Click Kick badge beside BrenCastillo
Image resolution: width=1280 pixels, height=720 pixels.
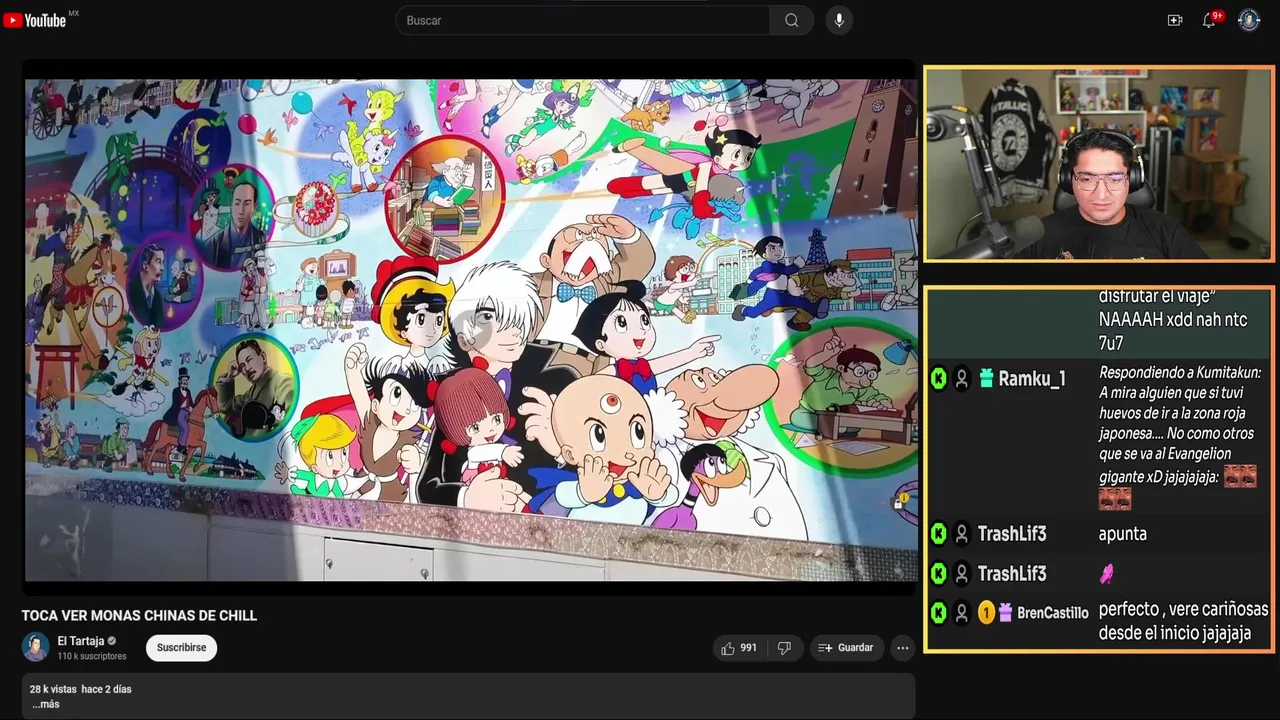coord(938,613)
